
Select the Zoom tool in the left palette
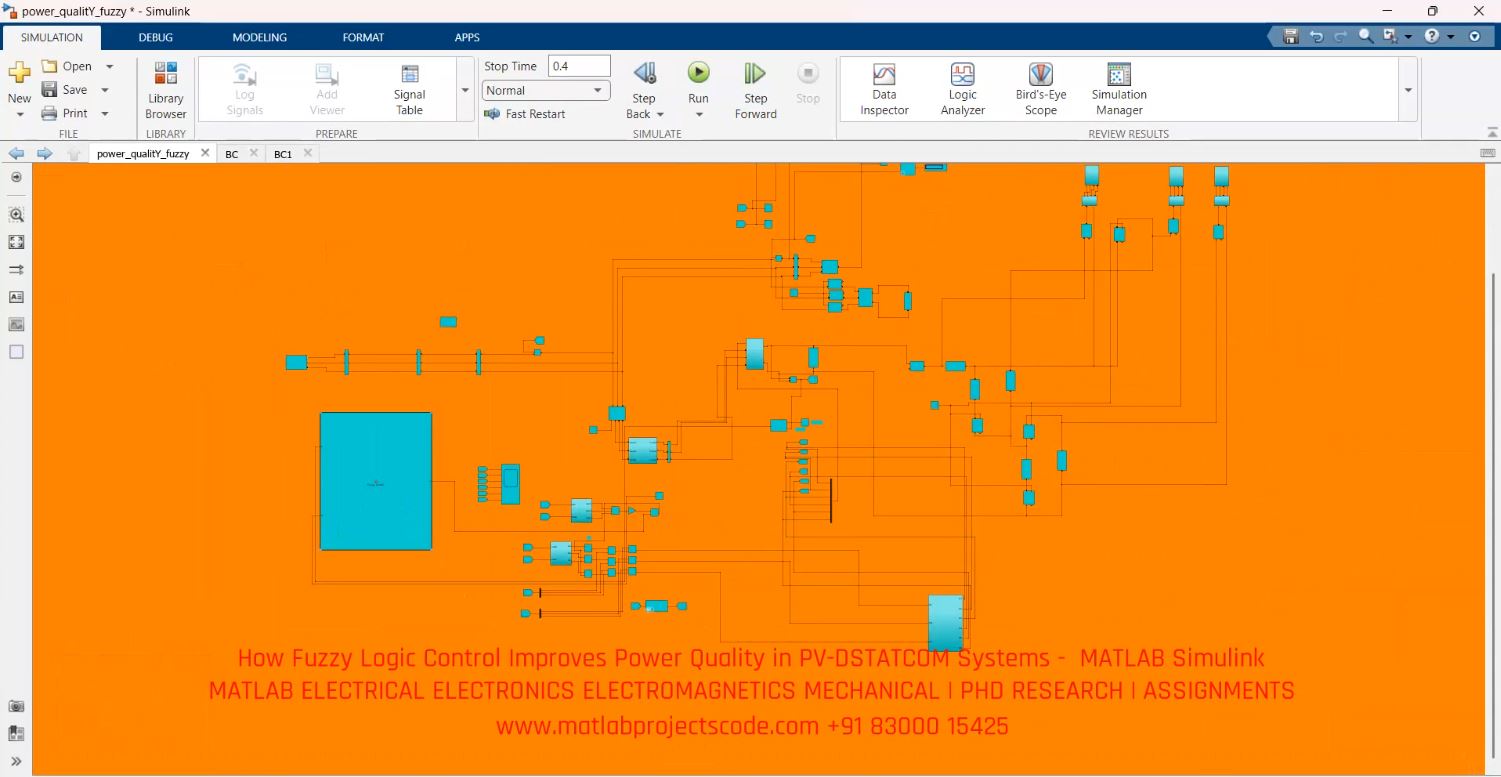coord(16,214)
